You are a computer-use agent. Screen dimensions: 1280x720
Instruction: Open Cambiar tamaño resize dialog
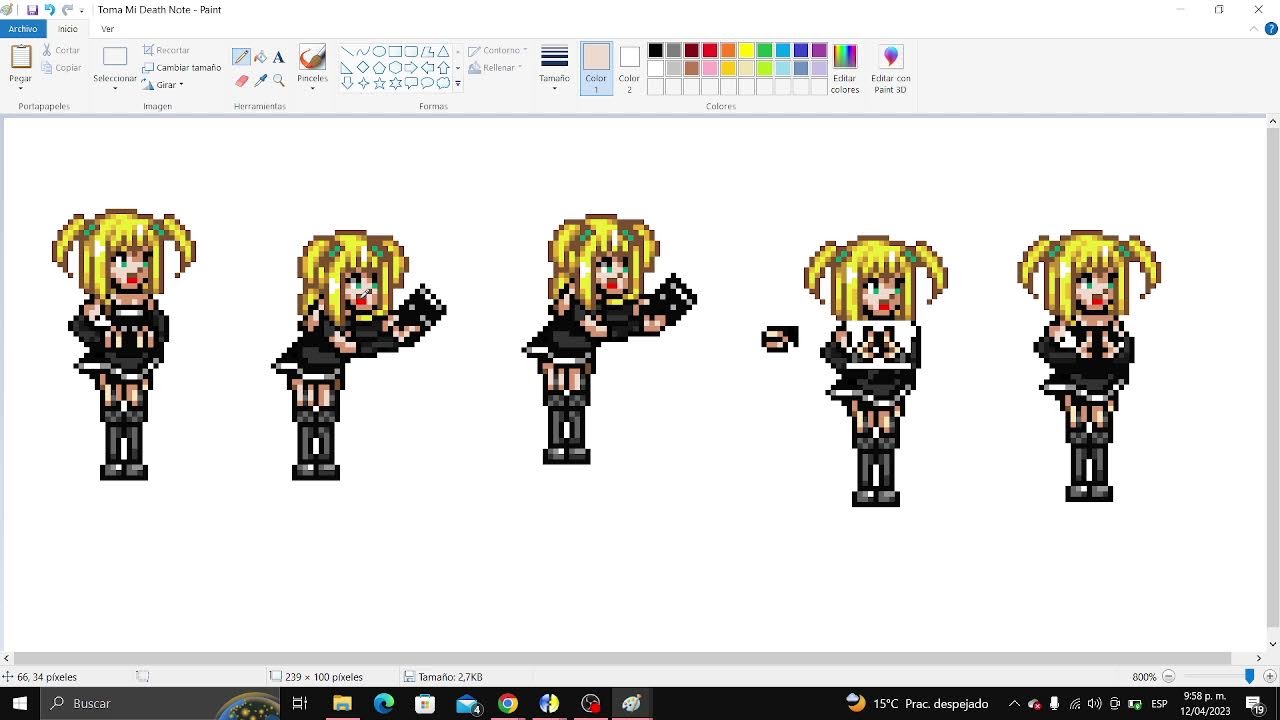(x=182, y=67)
